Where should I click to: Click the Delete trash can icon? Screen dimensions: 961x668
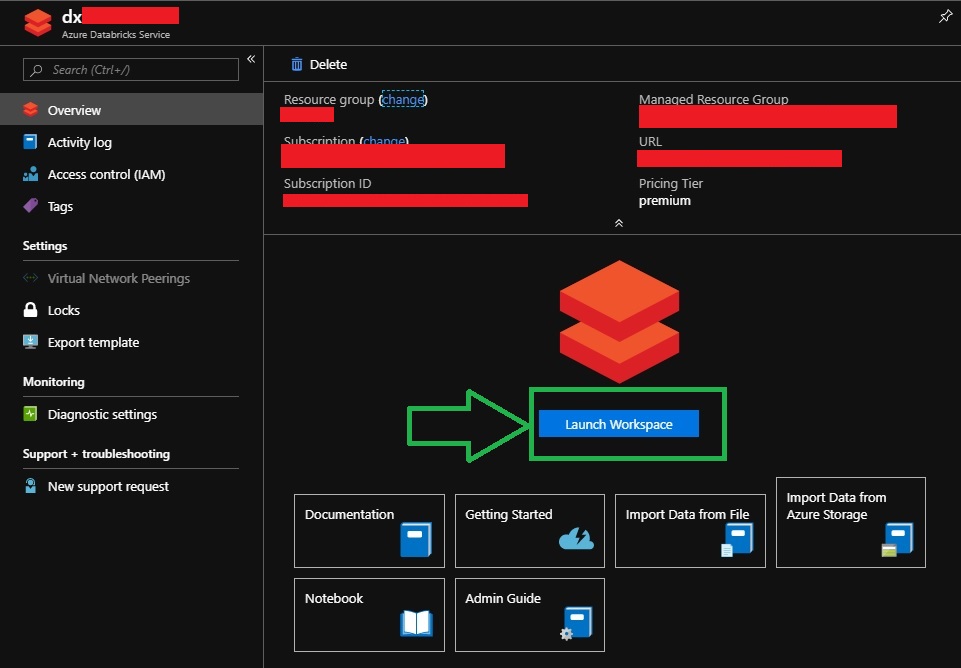(x=297, y=64)
